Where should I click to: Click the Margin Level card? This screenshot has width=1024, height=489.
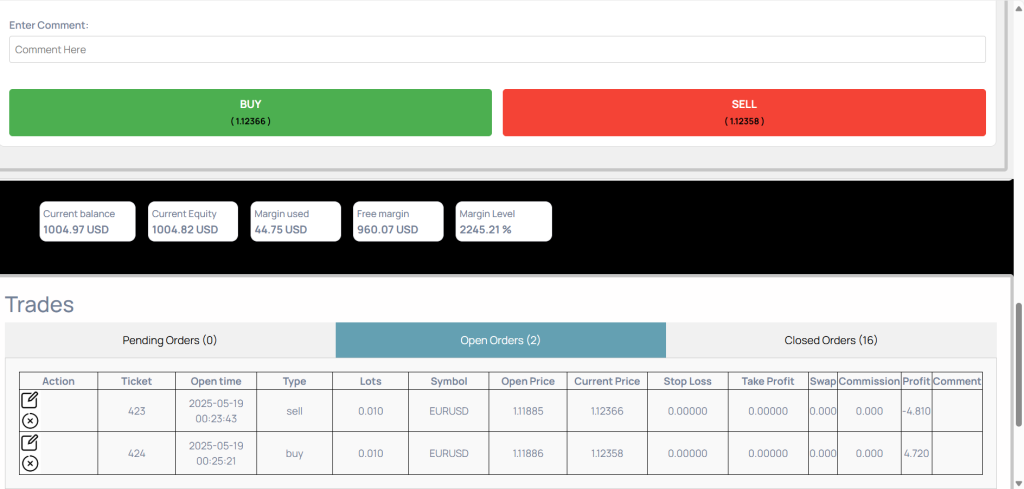501,221
